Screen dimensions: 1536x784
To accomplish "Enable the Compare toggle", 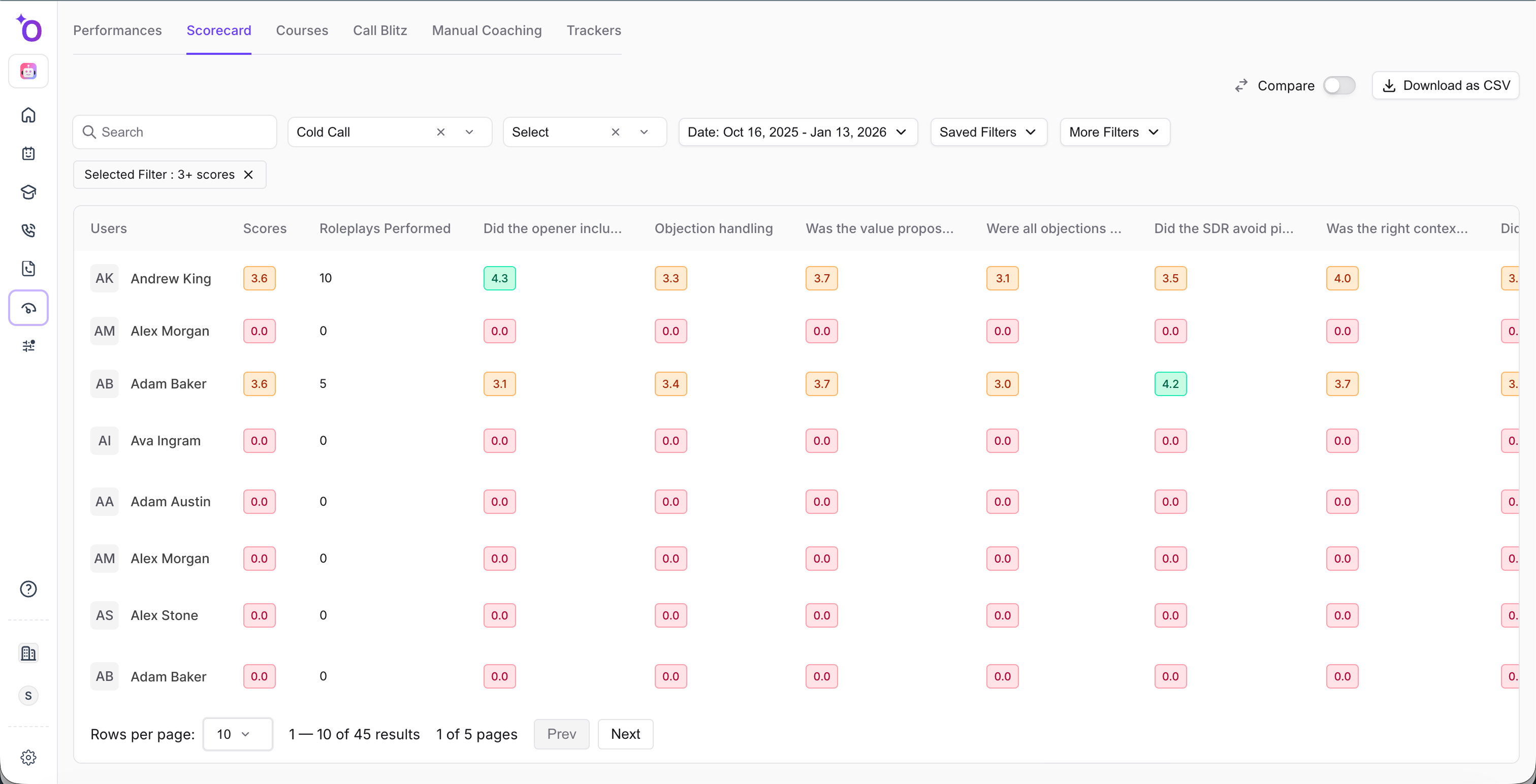I will coord(1339,85).
